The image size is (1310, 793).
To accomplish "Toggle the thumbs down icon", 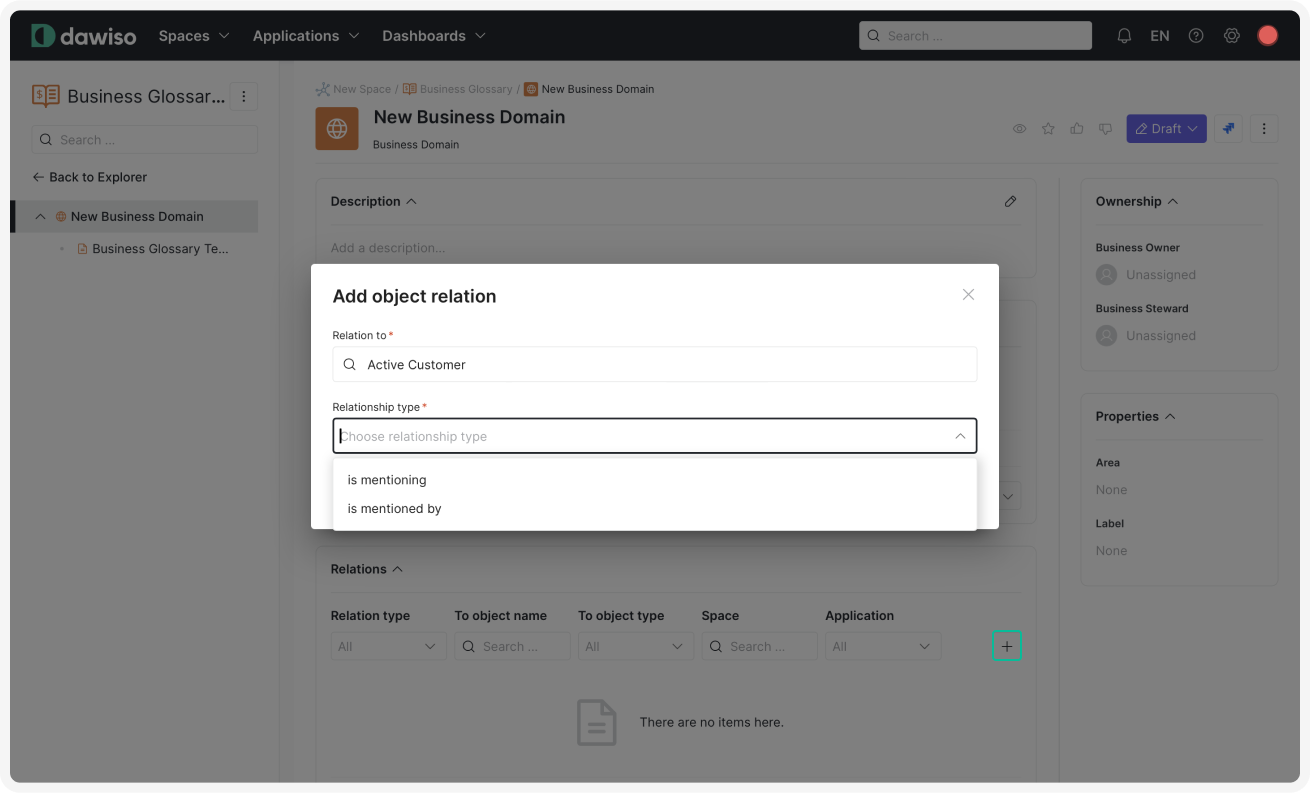I will coord(1105,129).
